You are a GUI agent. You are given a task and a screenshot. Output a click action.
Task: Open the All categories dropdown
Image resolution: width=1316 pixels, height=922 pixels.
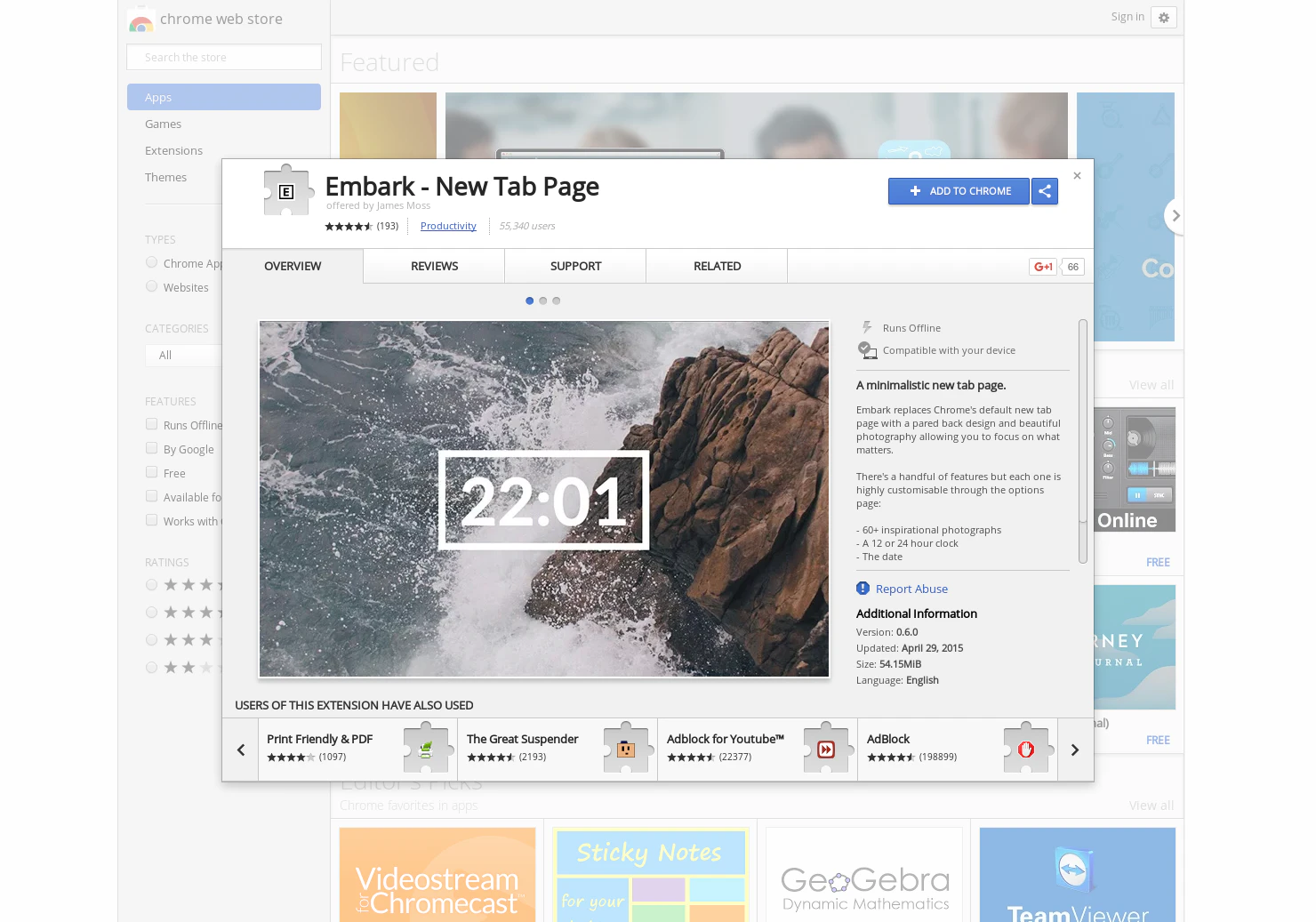183,356
